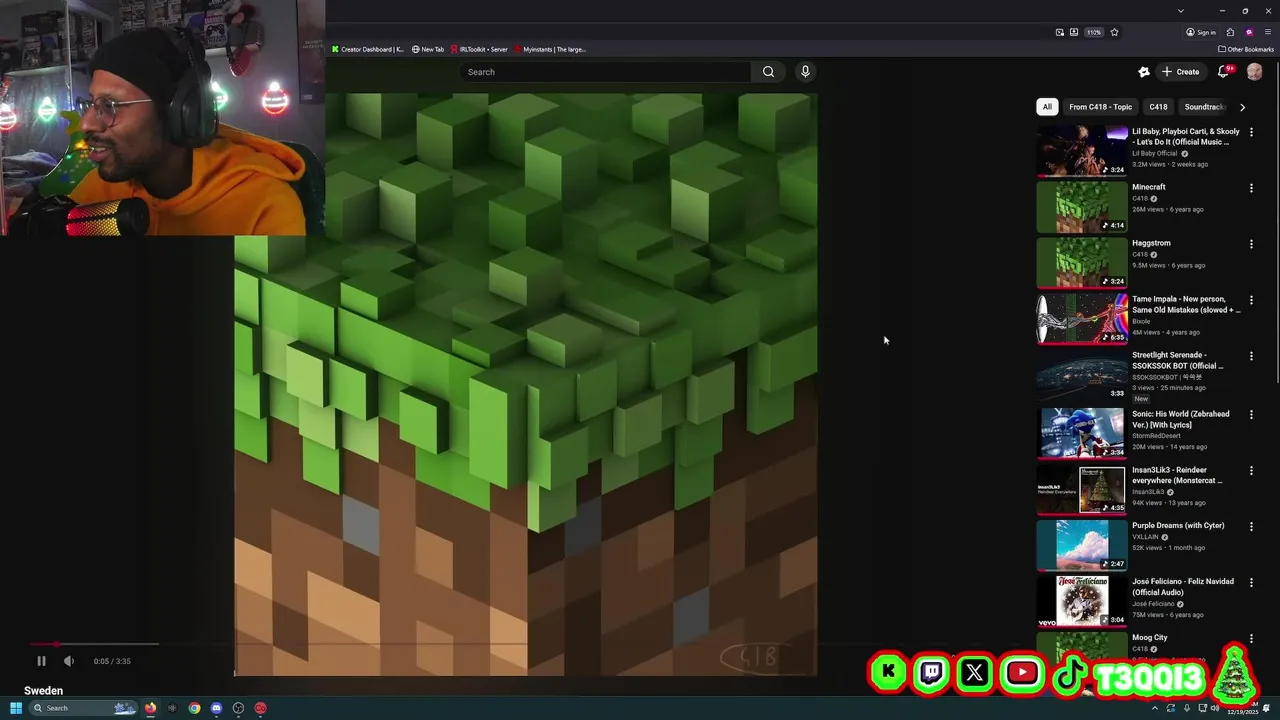The width and height of the screenshot is (1280, 720).
Task: Pause the video with the pause button
Action: 41,661
